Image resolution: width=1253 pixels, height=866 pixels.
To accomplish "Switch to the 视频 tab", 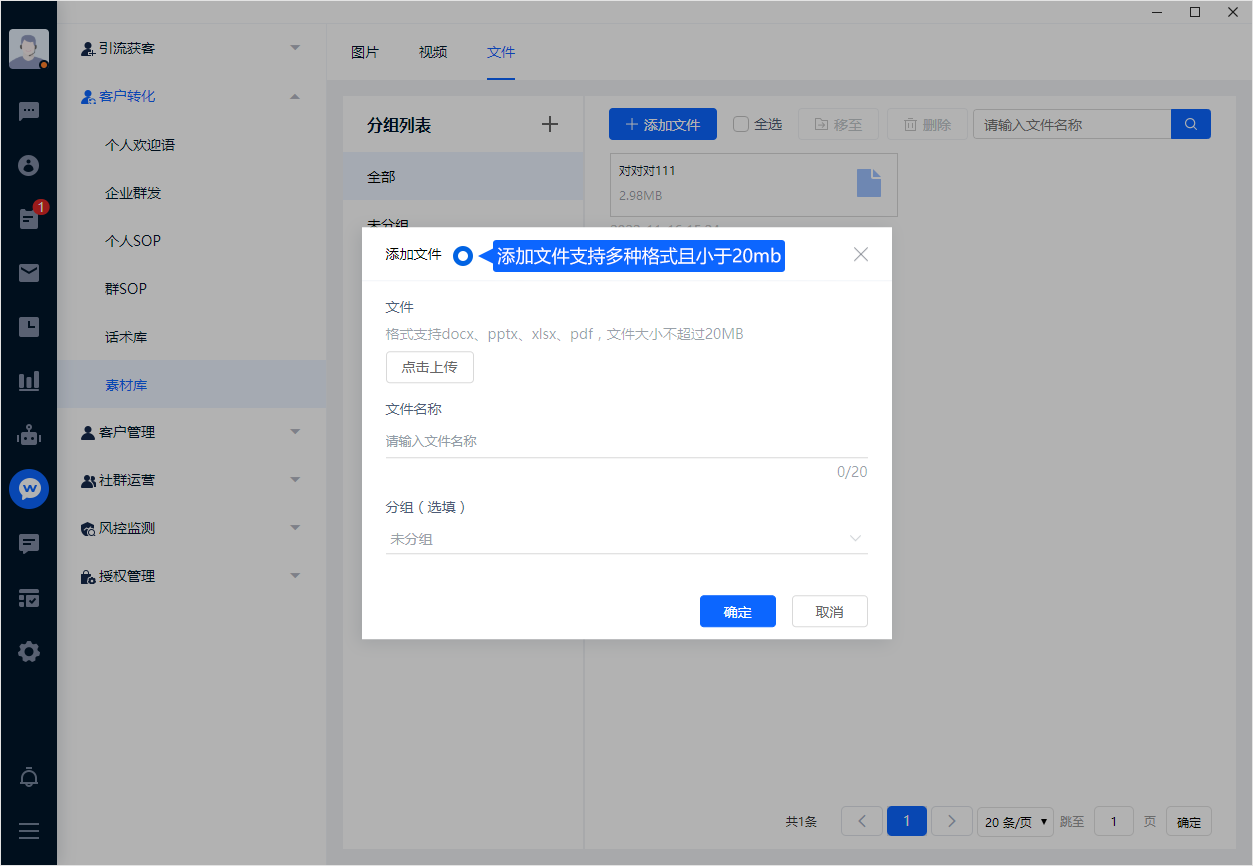I will (x=433, y=53).
